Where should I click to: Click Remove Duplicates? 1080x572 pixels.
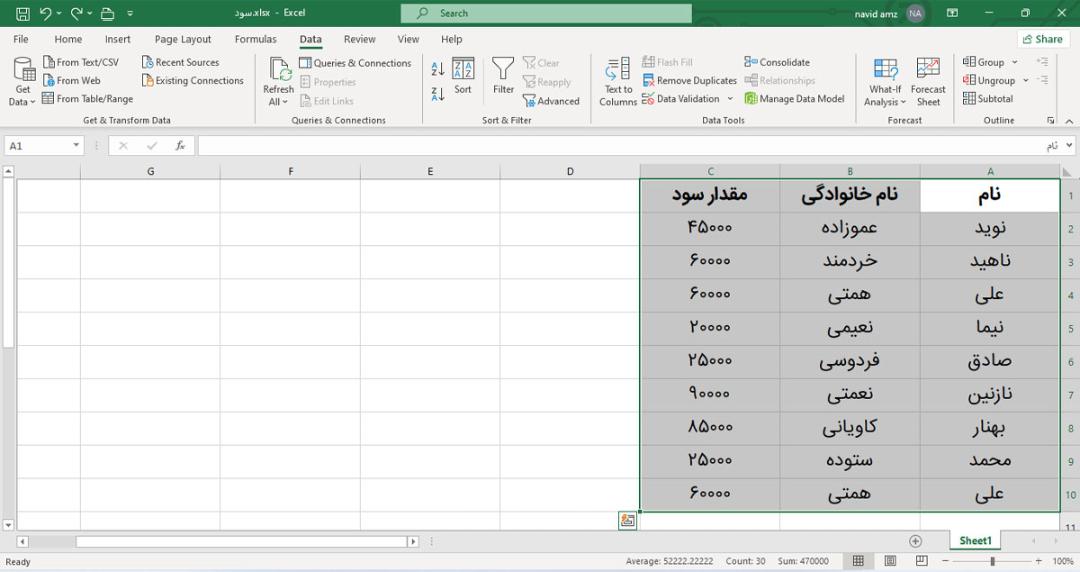tap(689, 81)
